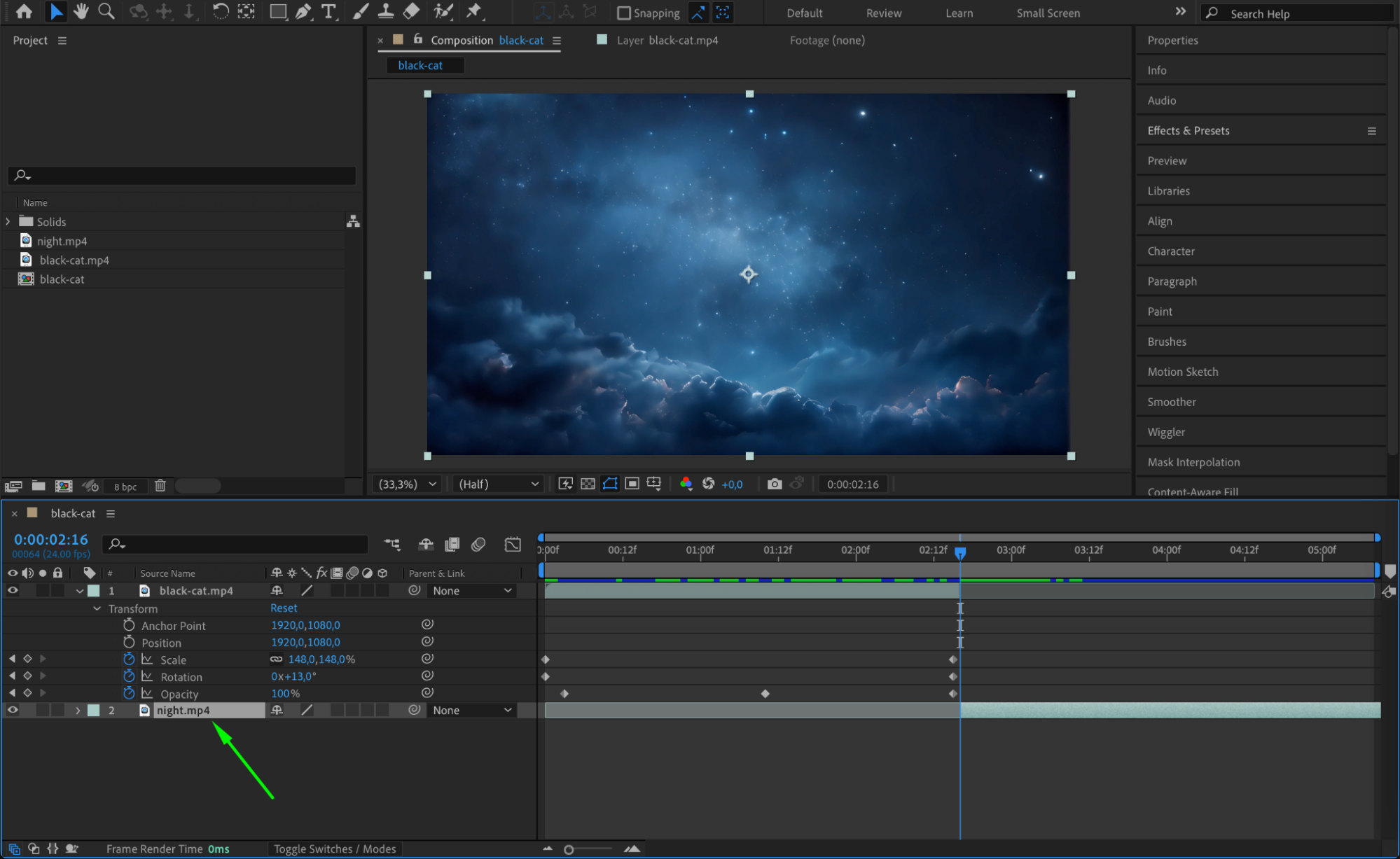The height and width of the screenshot is (859, 1400).
Task: Switch to the Review workspace
Action: pyautogui.click(x=883, y=13)
